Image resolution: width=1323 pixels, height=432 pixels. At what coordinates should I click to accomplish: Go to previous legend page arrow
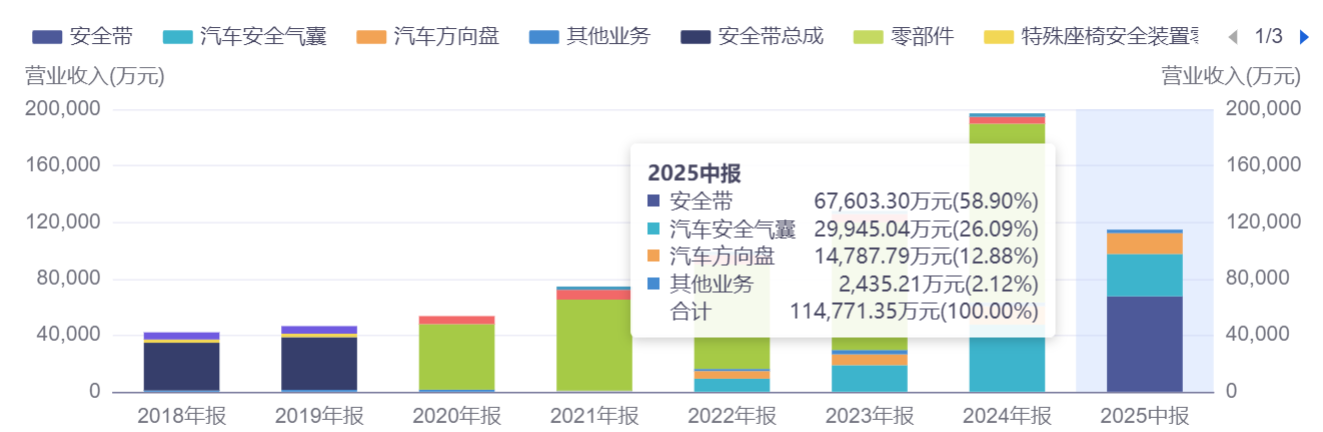[1232, 37]
